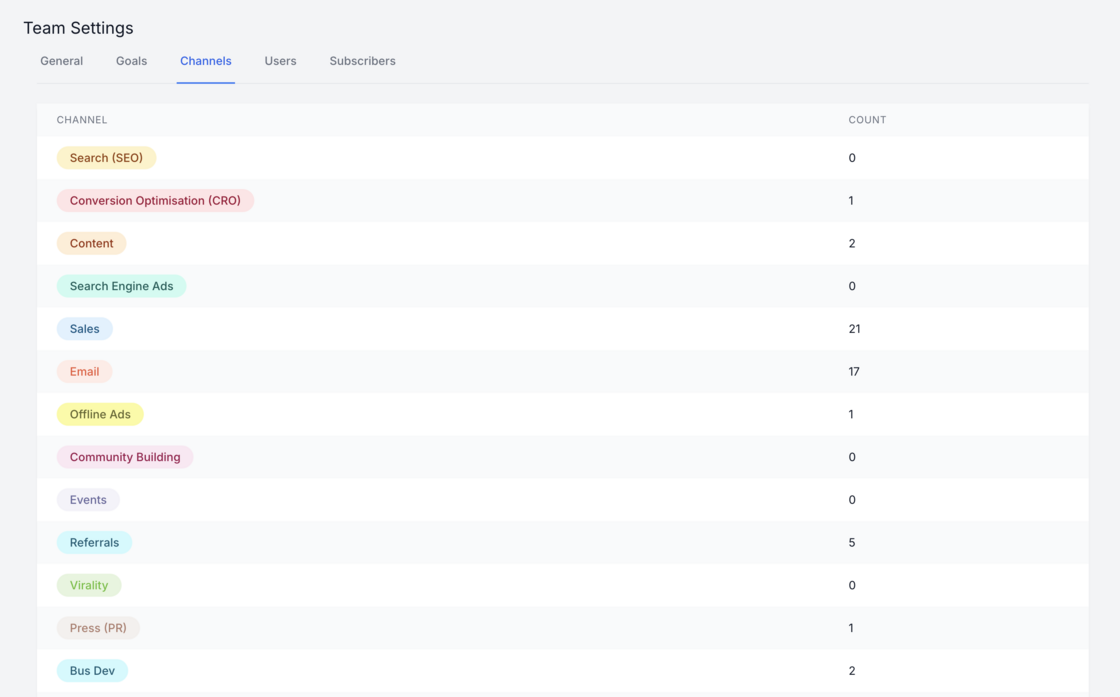The width and height of the screenshot is (1120, 697).
Task: Switch to the Goals tab
Action: click(131, 61)
